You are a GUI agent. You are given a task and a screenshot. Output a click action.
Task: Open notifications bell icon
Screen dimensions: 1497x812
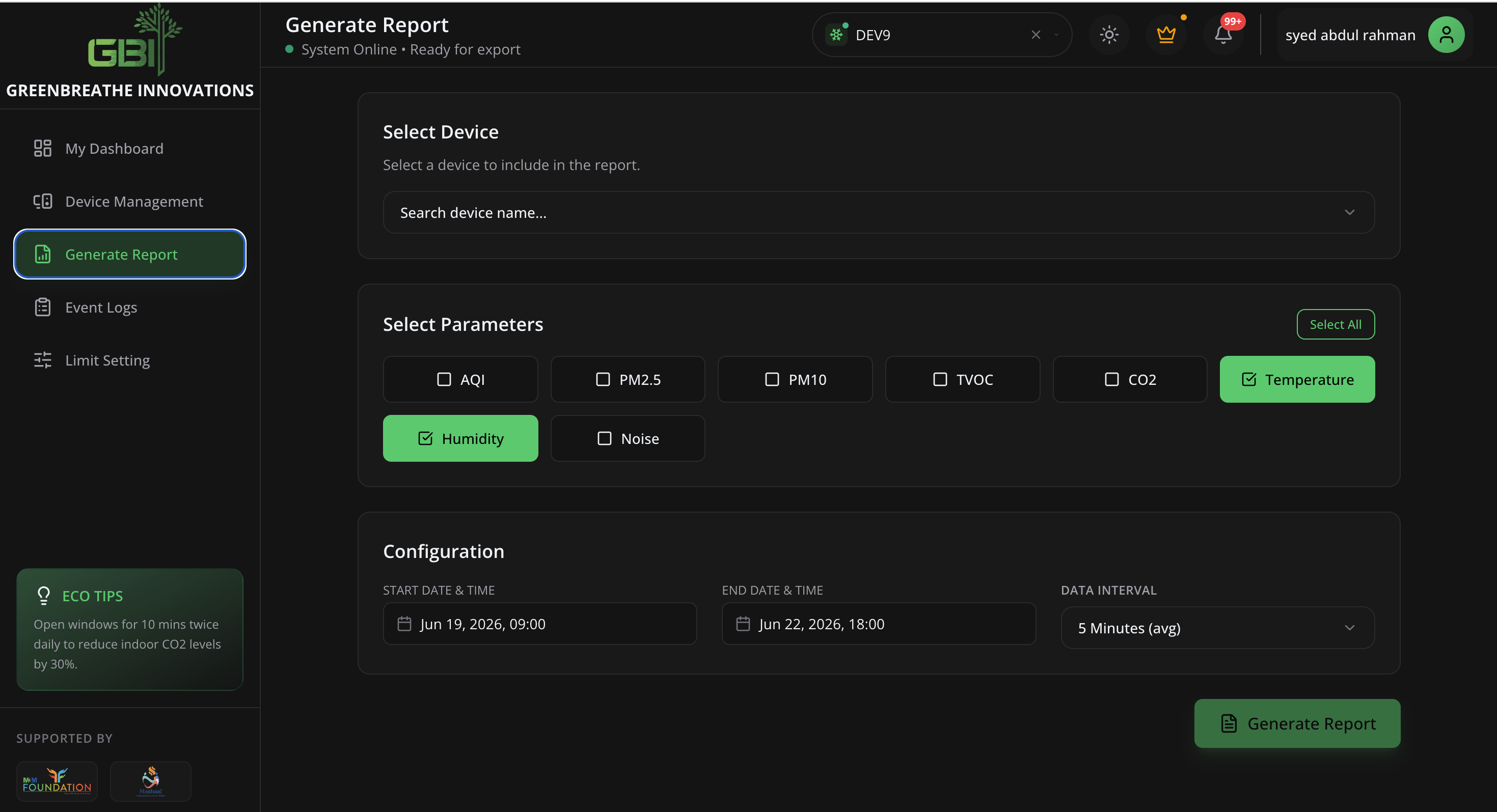pyautogui.click(x=1222, y=35)
